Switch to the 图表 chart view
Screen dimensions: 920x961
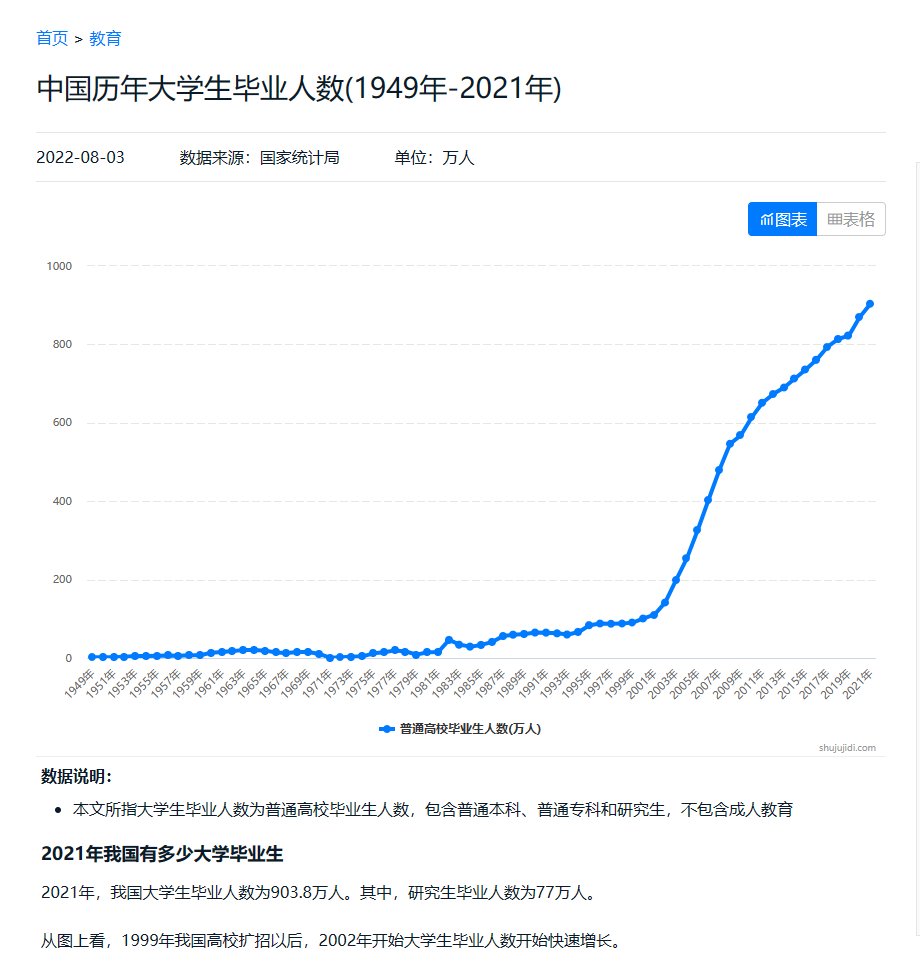[783, 219]
